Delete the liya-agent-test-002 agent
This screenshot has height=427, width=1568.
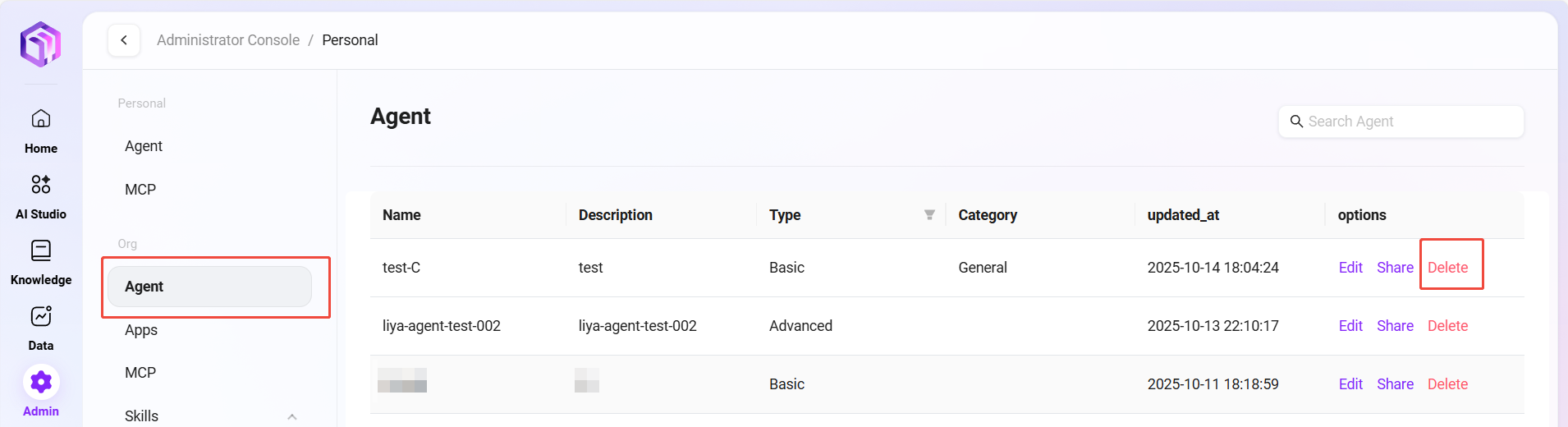1447,326
